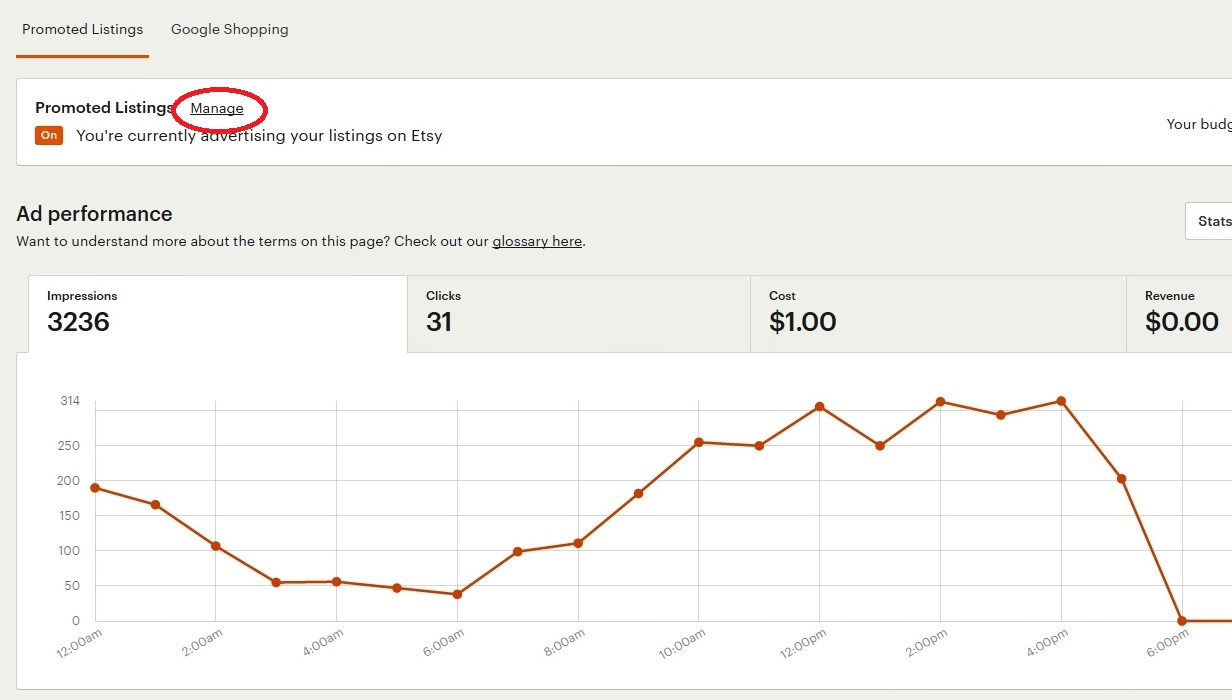Click the peak data point at 2:00pm

(940, 402)
